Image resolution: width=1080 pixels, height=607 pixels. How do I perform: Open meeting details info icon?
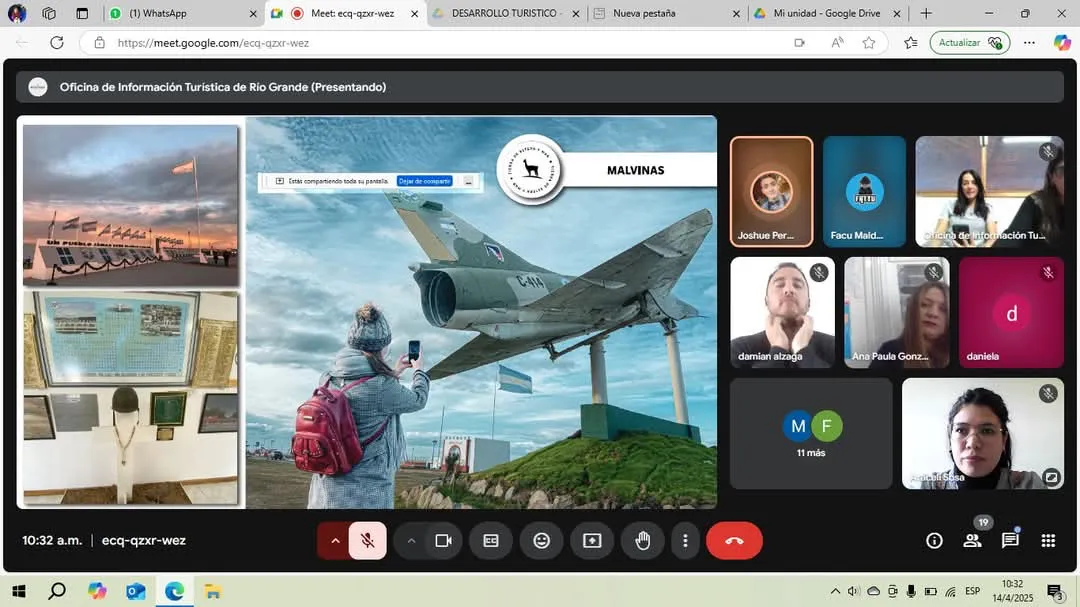(934, 541)
